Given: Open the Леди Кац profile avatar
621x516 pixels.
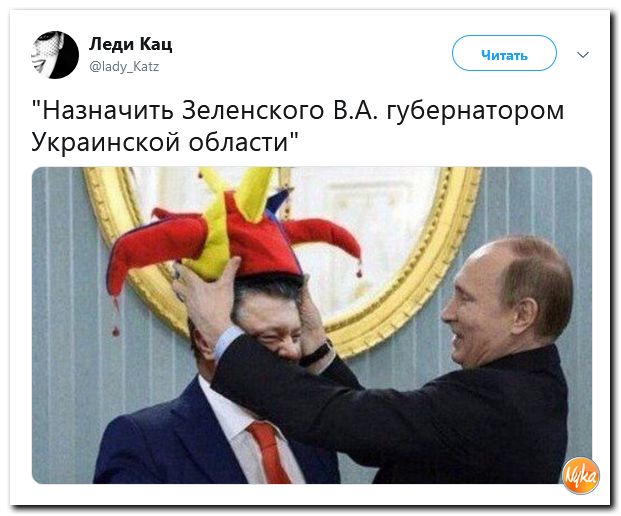Looking at the screenshot, I should [55, 55].
